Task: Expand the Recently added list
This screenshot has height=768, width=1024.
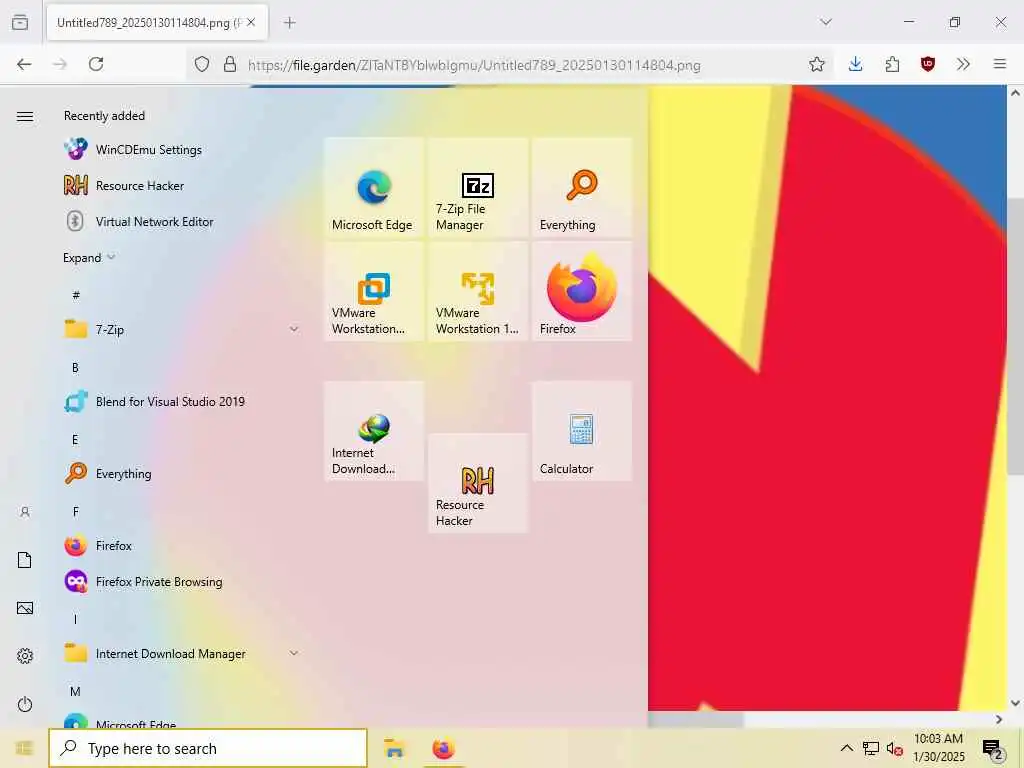Action: click(x=89, y=257)
